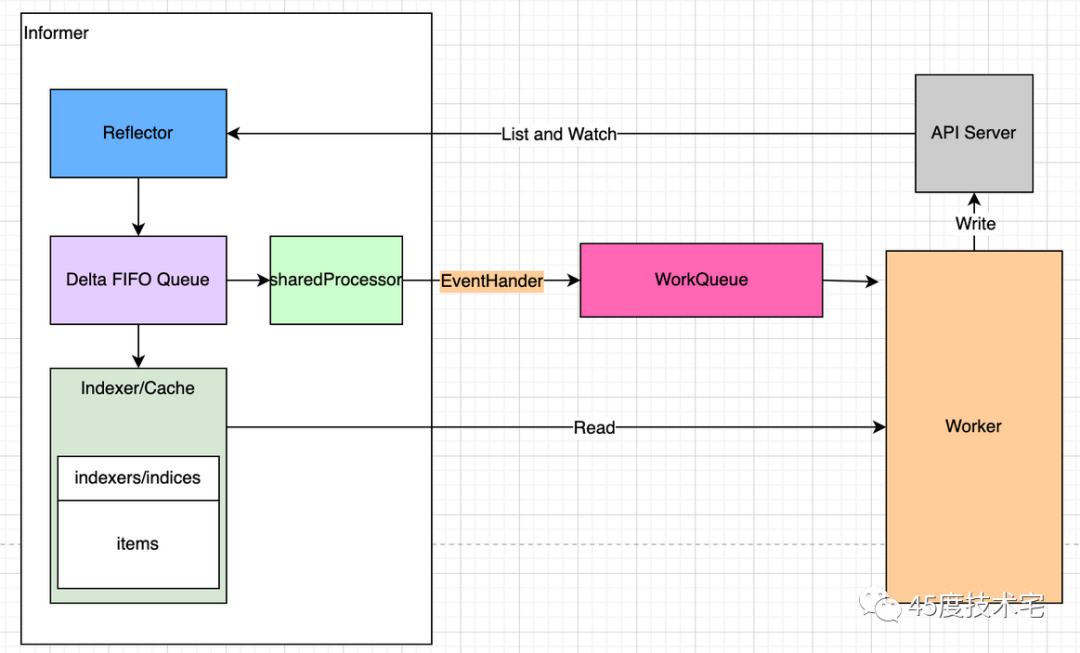The image size is (1080, 653).
Task: Select the gray API Server box
Action: [x=974, y=133]
